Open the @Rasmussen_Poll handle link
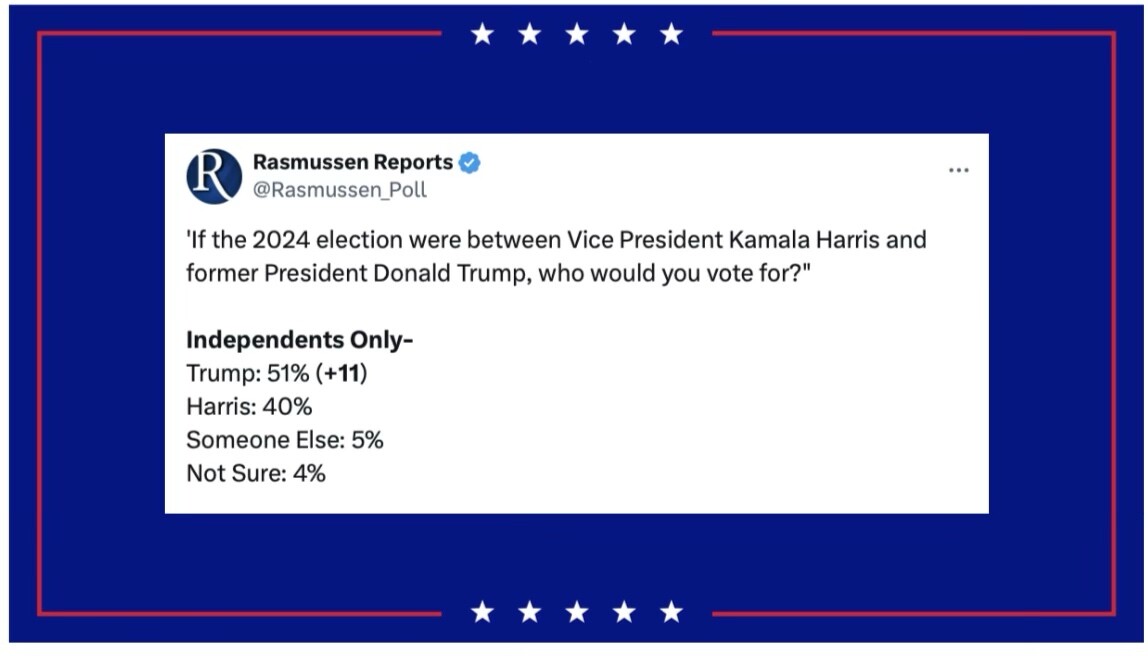Viewport: 1148px width, 656px height. (340, 190)
